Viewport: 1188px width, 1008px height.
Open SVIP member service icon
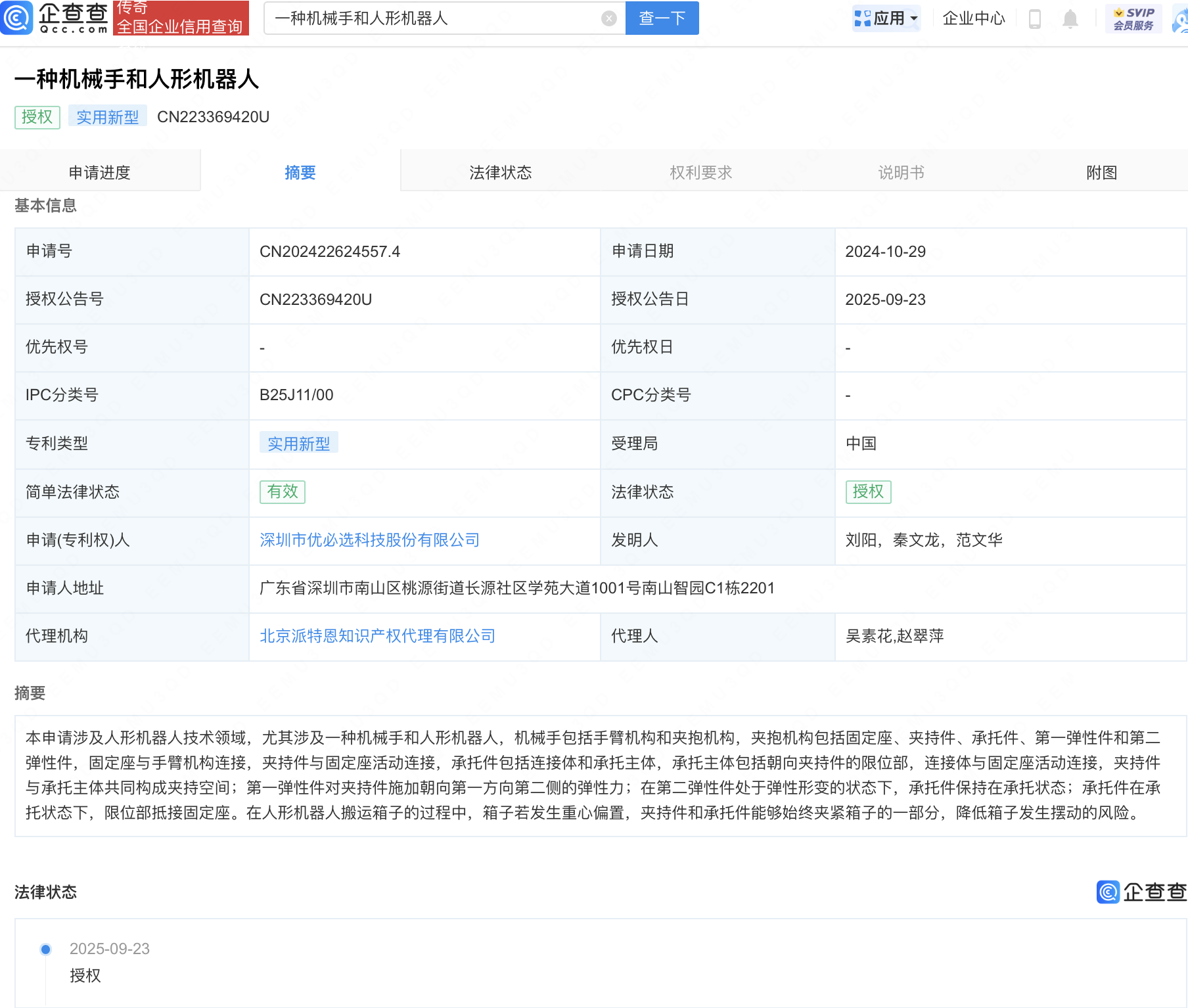(x=1133, y=18)
